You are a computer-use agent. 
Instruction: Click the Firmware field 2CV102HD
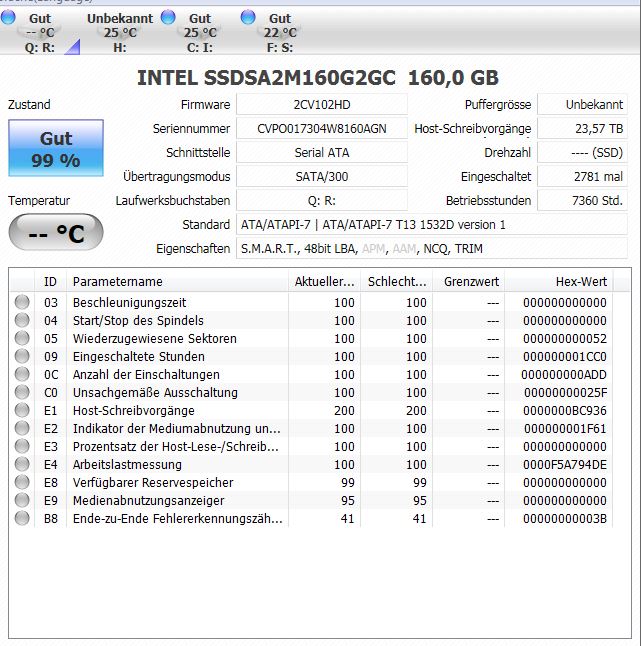[x=322, y=105]
